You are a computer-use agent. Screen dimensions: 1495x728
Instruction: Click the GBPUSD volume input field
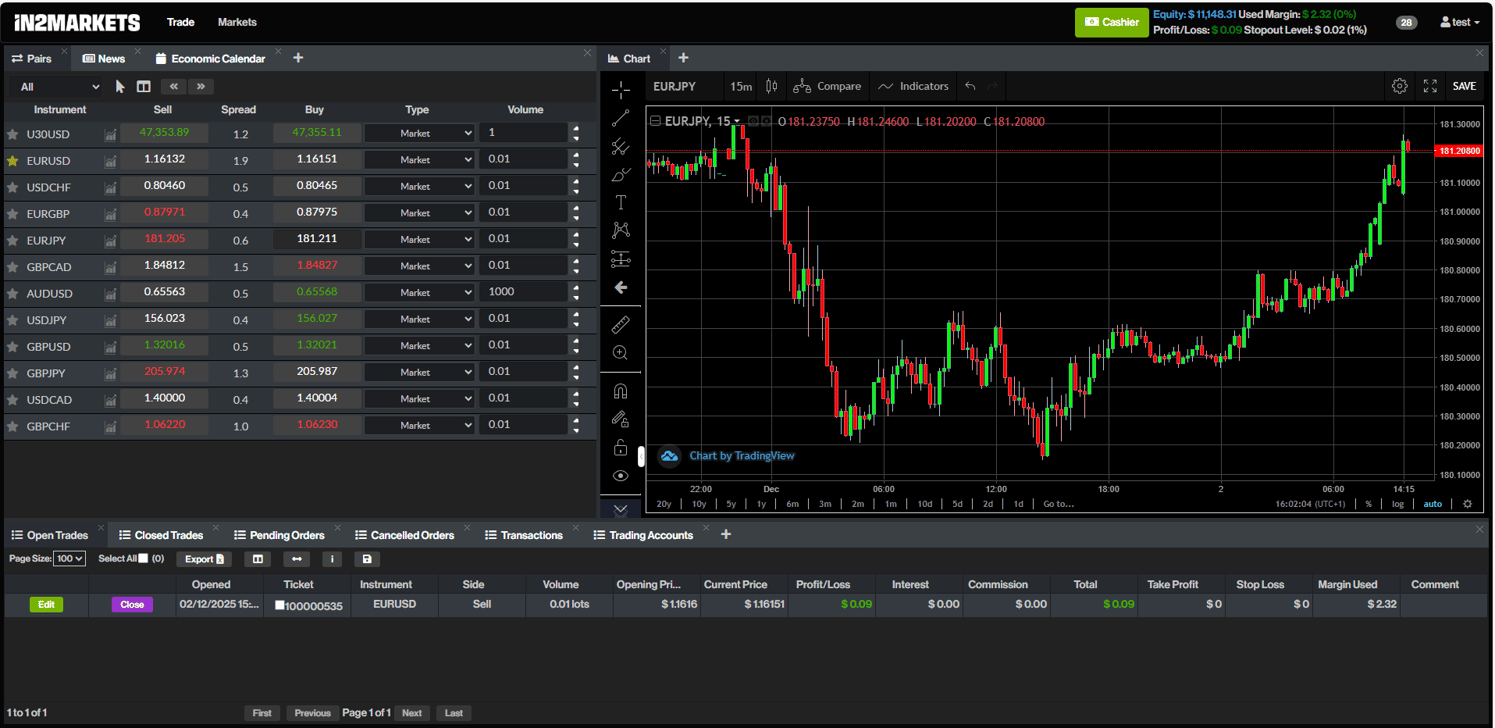[521, 345]
